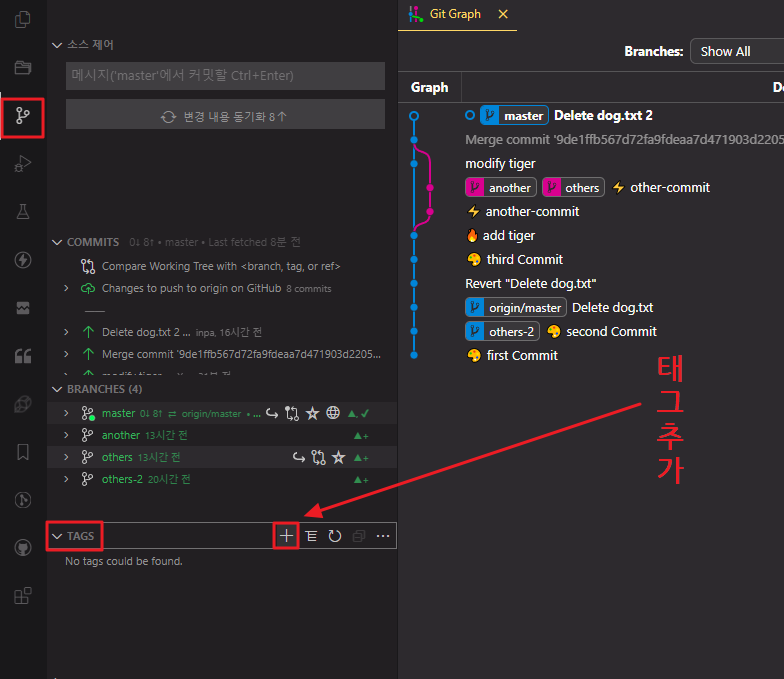Viewport: 784px width, 679px height.
Task: Open the bookmark activity icon
Action: 22,452
